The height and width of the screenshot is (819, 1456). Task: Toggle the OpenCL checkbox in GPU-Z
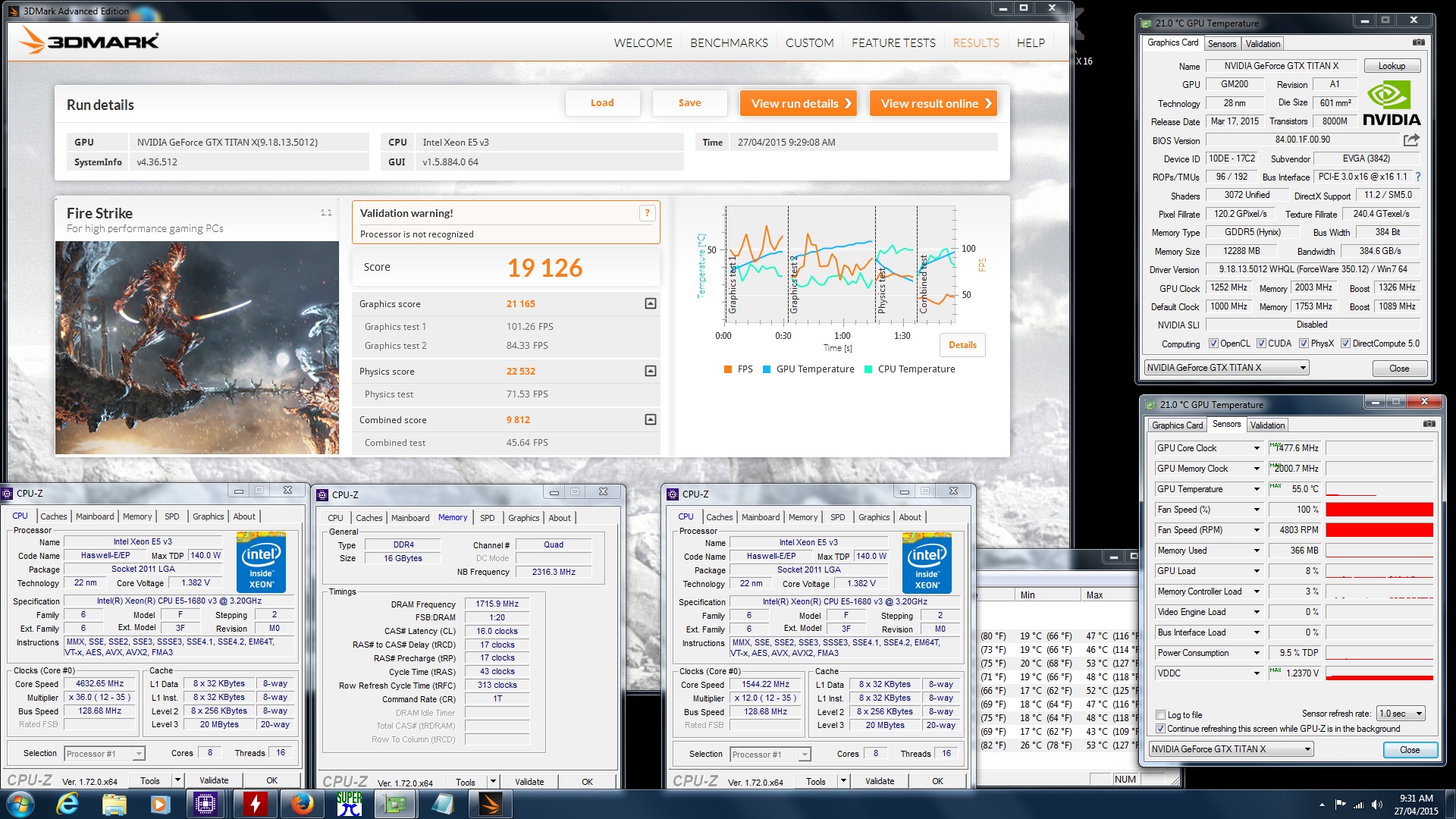point(1213,344)
